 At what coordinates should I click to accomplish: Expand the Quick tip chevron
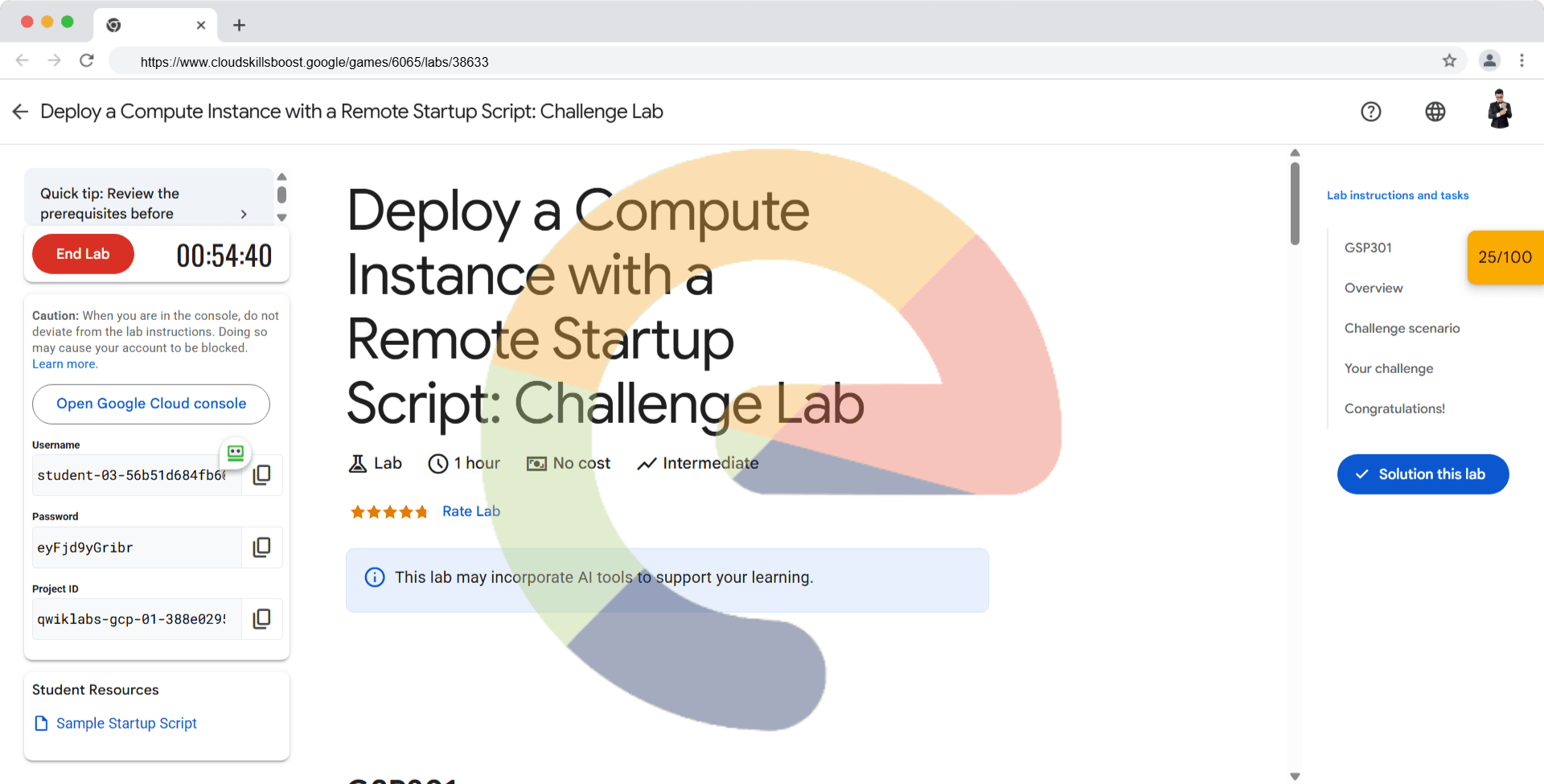tap(244, 214)
